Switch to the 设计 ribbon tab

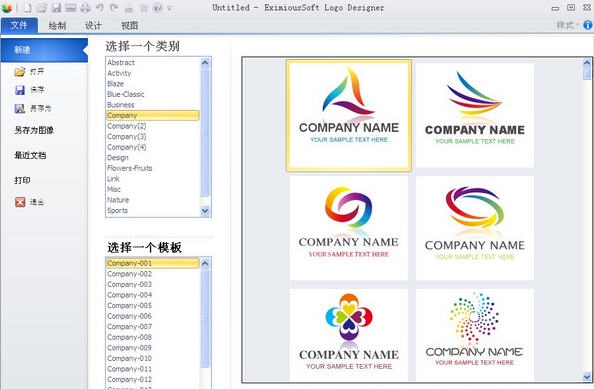click(93, 25)
